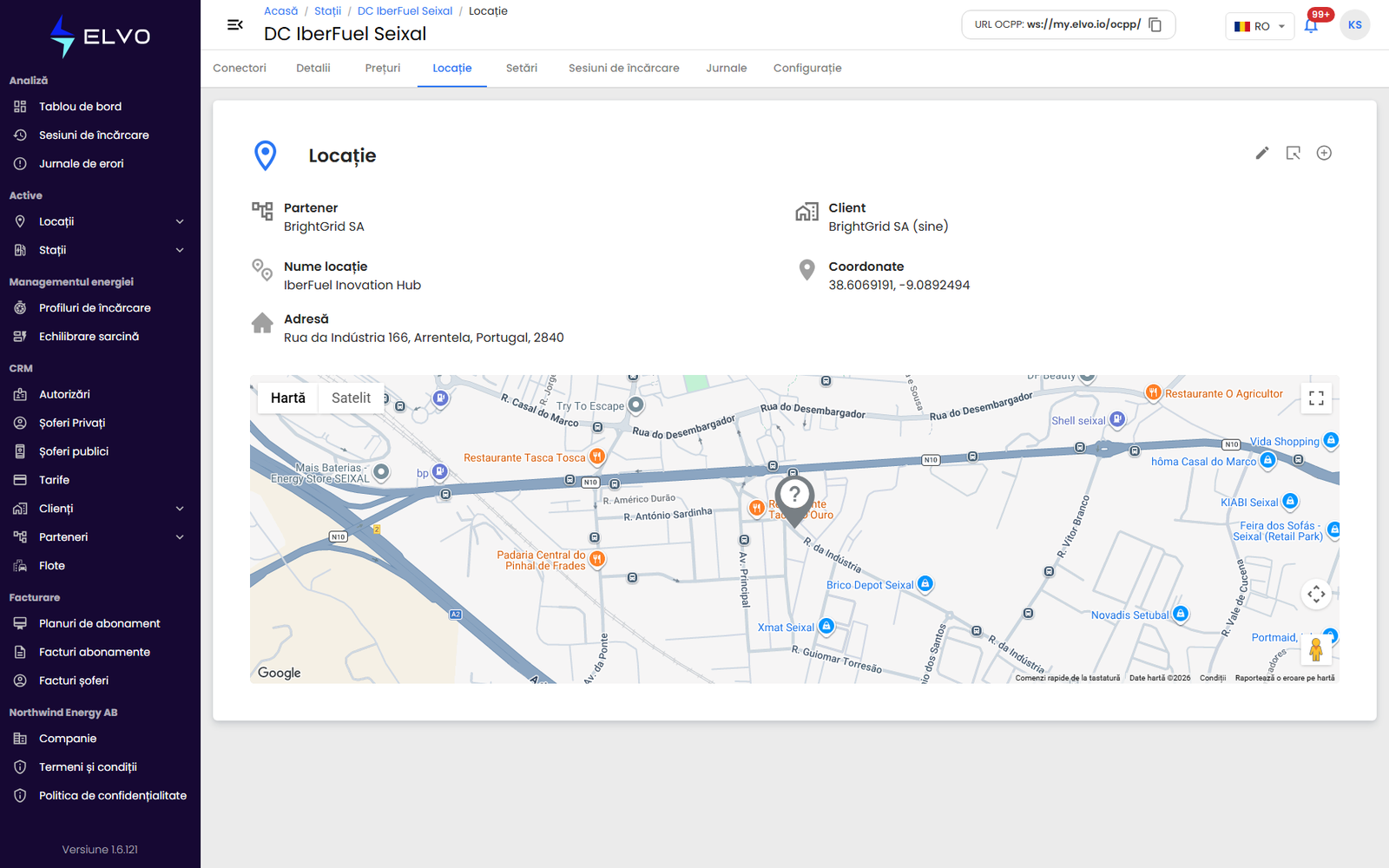
Task: Open Tablou de bord in the sidebar
Action: [x=100, y=107]
